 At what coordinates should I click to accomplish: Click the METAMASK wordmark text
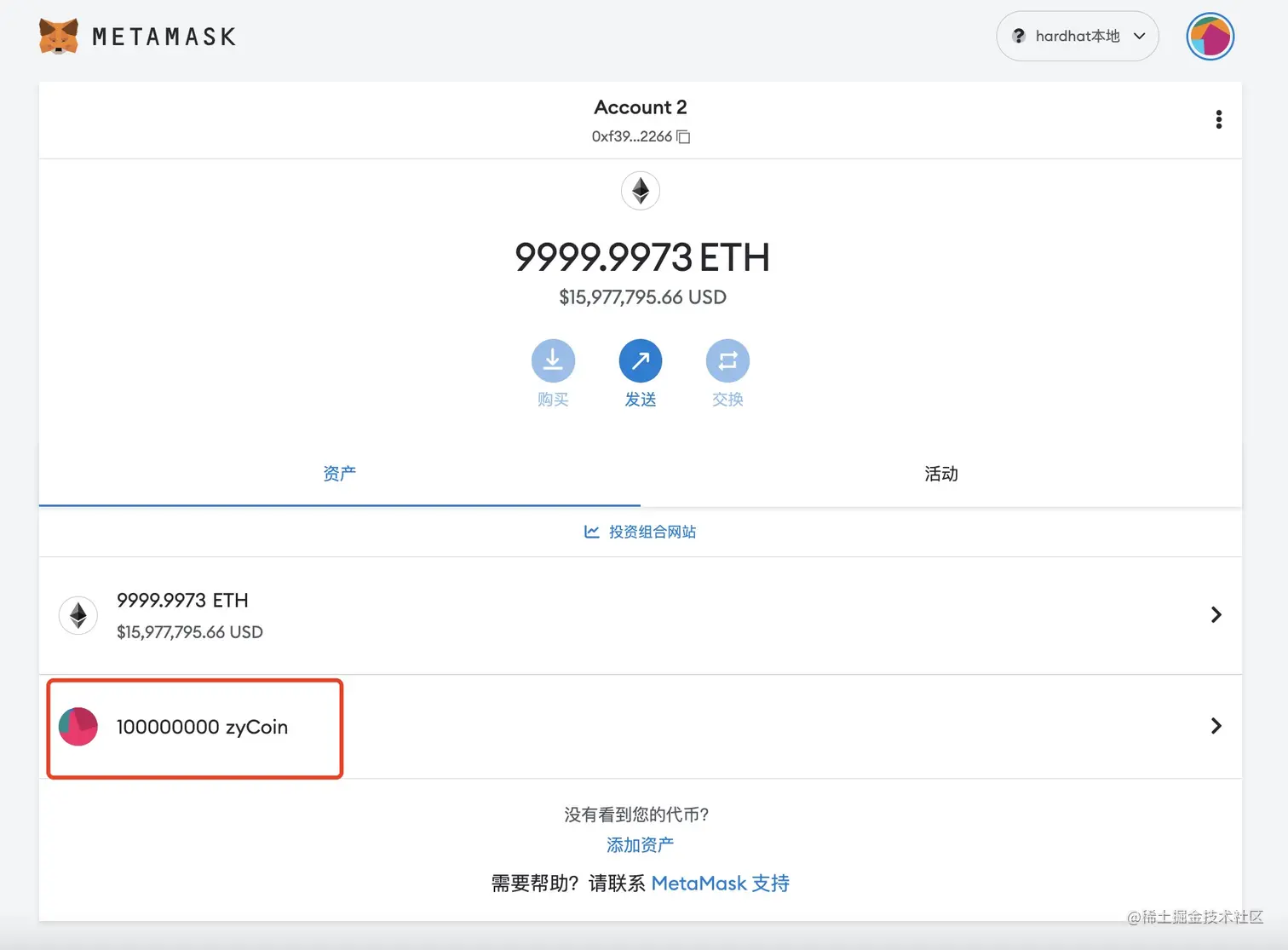point(164,37)
